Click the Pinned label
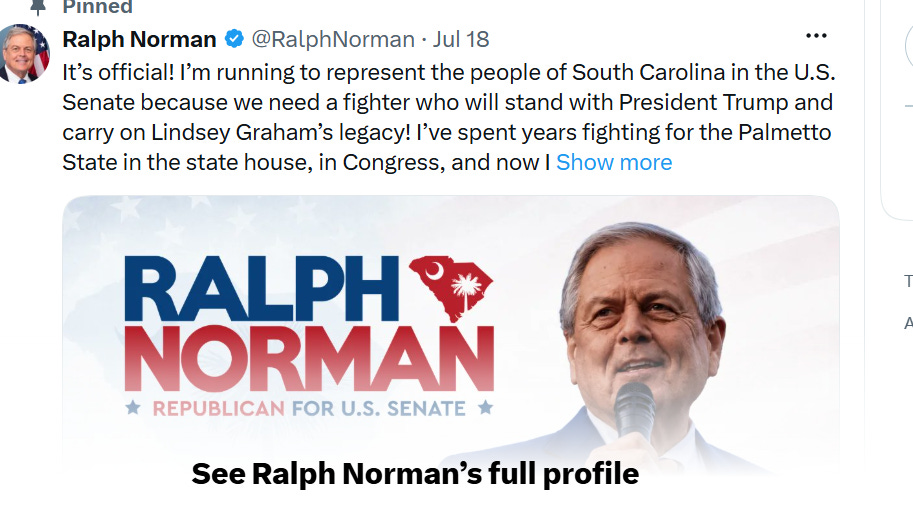913x513 pixels. coord(97,7)
